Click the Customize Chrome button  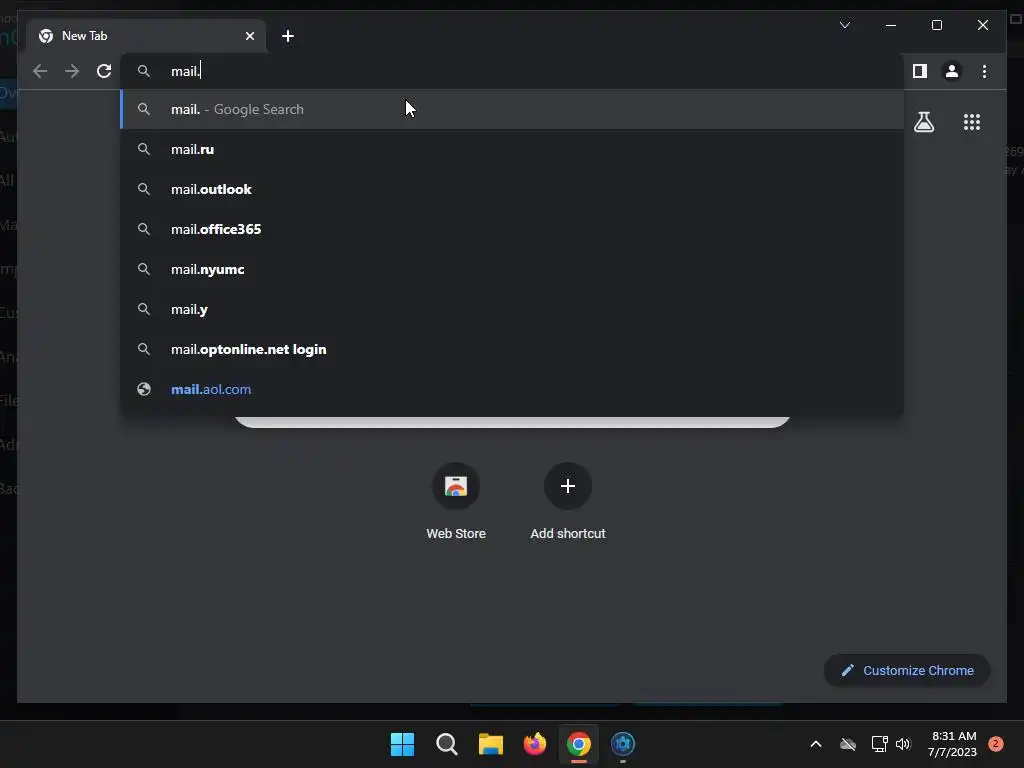(907, 671)
